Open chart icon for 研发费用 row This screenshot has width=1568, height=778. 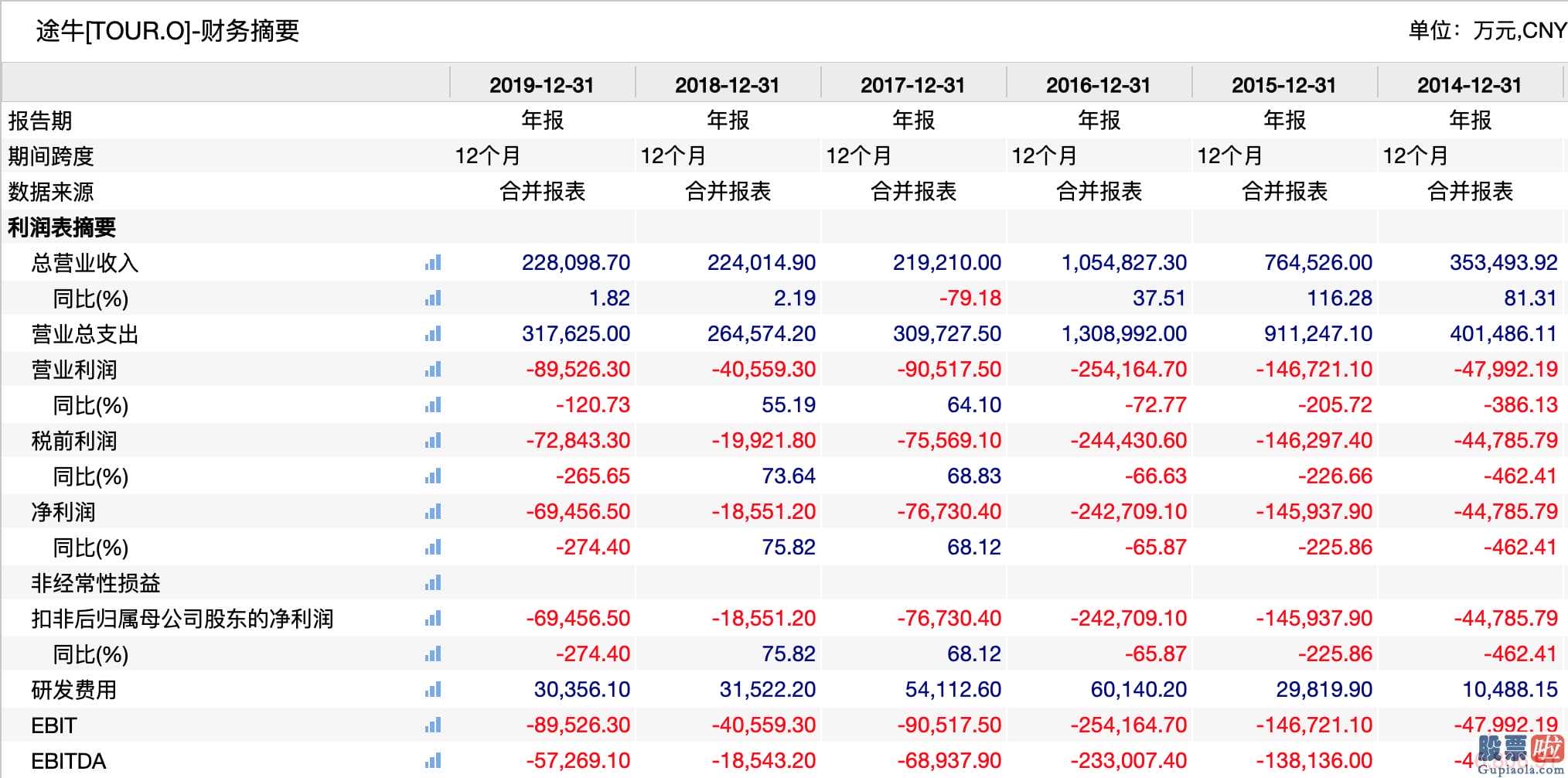[433, 690]
